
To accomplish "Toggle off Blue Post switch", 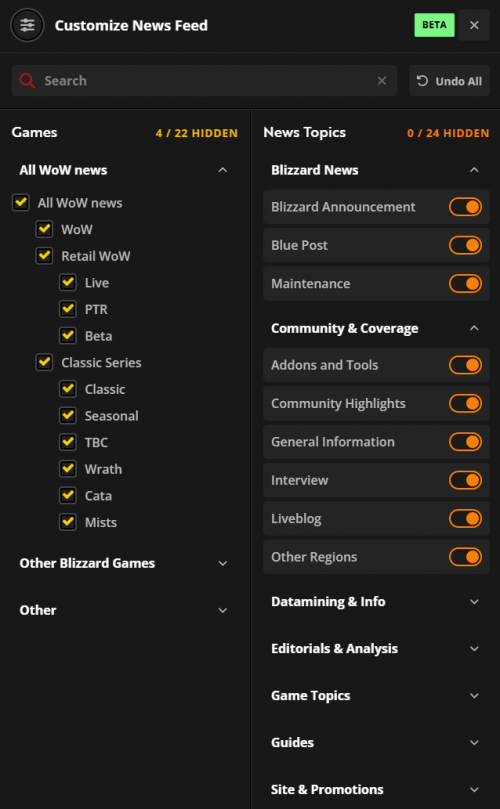I will pos(465,245).
